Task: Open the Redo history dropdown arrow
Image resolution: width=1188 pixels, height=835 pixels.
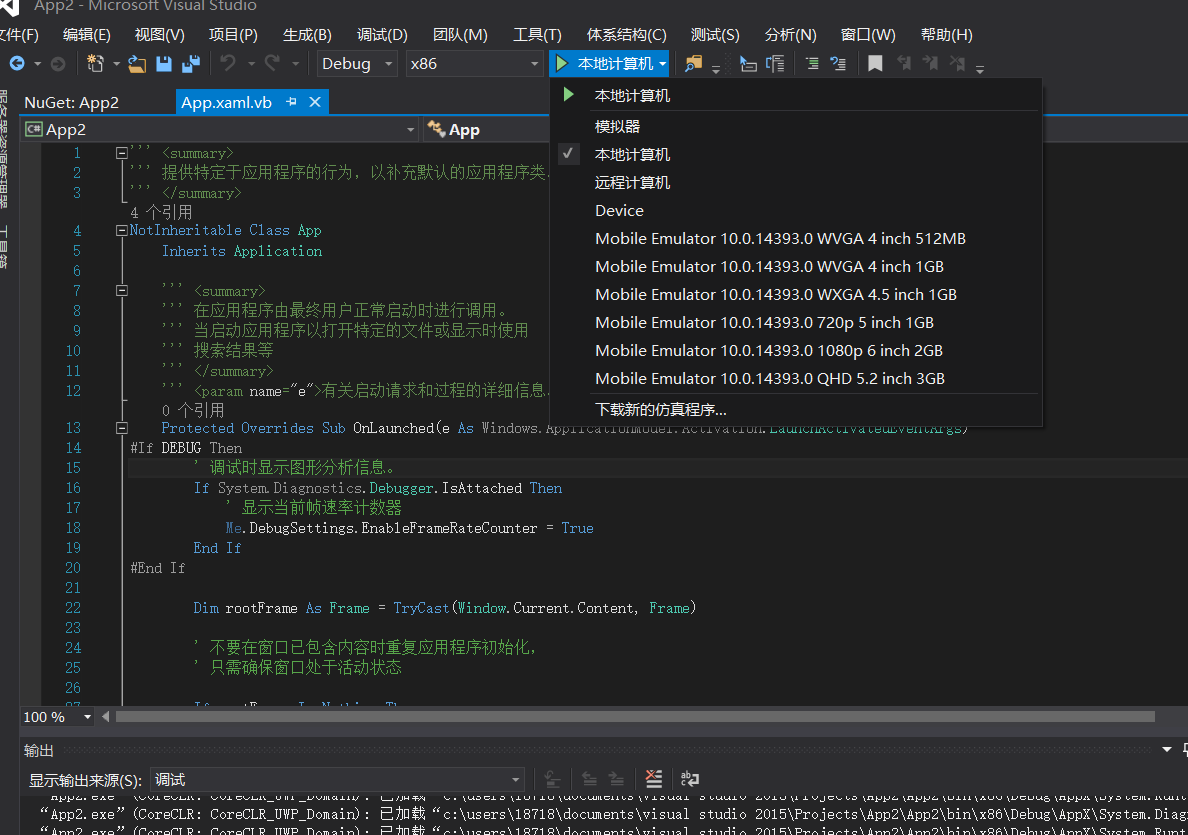Action: tap(295, 64)
